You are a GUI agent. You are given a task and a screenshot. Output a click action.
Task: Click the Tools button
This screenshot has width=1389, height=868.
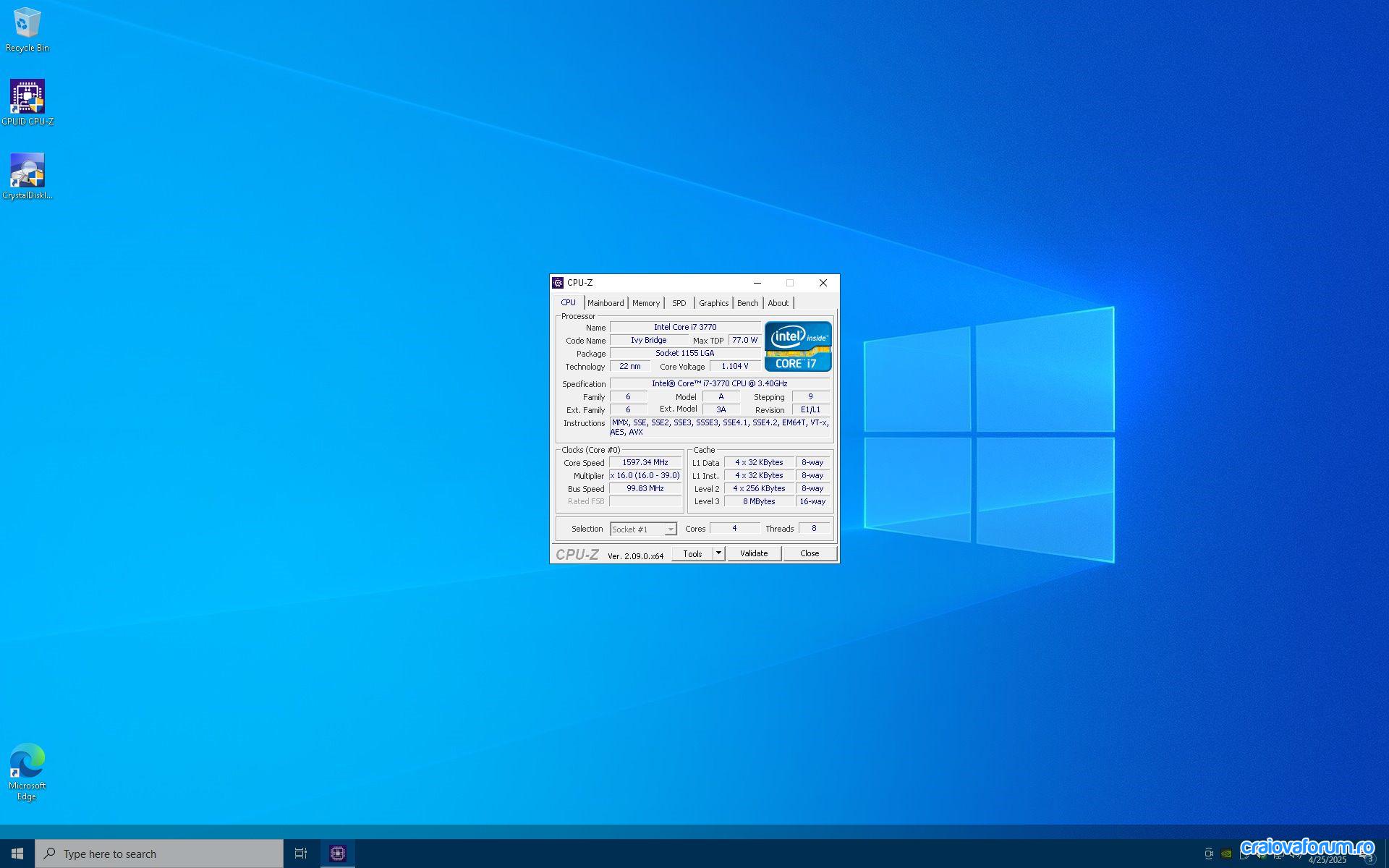[x=692, y=553]
